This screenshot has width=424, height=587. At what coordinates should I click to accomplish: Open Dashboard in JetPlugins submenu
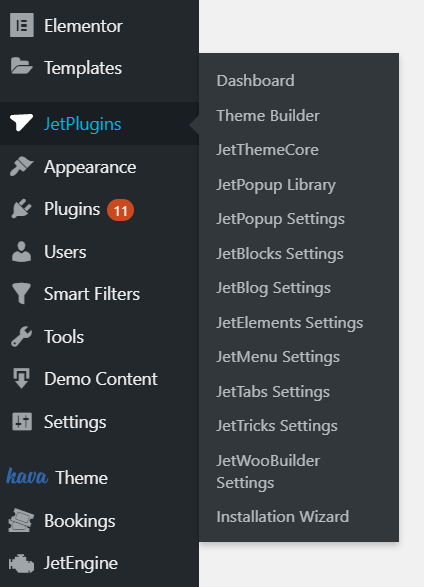click(255, 80)
